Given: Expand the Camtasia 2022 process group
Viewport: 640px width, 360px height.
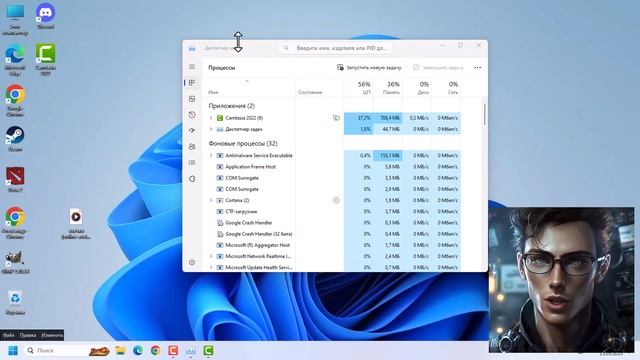Looking at the screenshot, I should [211, 118].
